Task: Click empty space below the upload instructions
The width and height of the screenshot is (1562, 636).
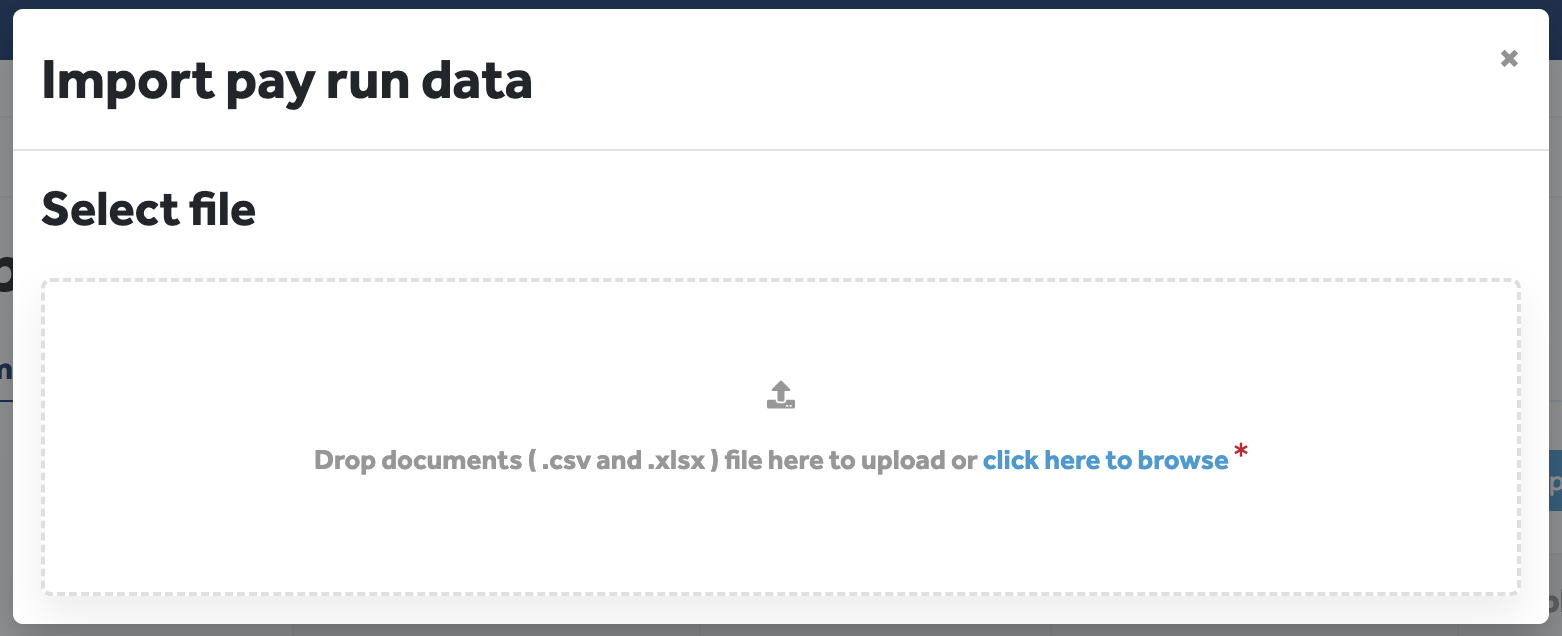Action: [x=780, y=535]
